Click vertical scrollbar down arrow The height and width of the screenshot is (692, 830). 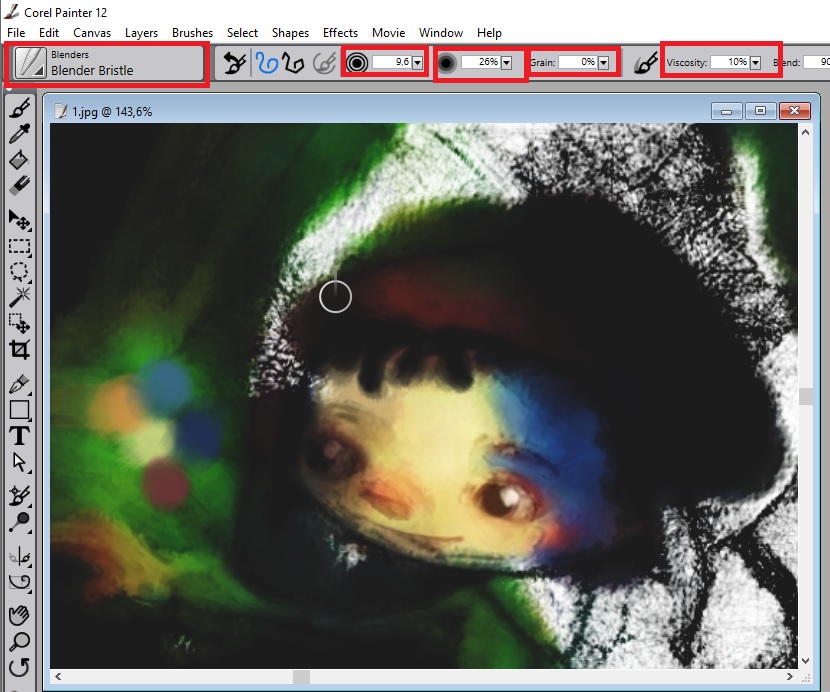click(x=806, y=660)
